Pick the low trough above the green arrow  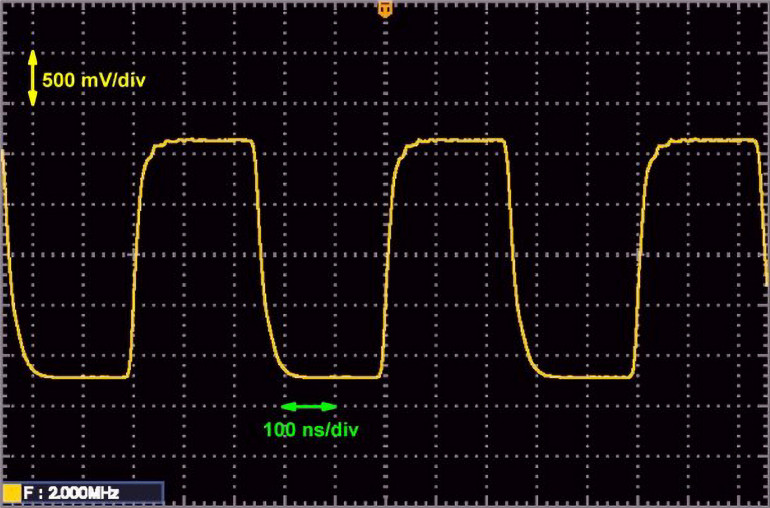pyautogui.click(x=330, y=377)
